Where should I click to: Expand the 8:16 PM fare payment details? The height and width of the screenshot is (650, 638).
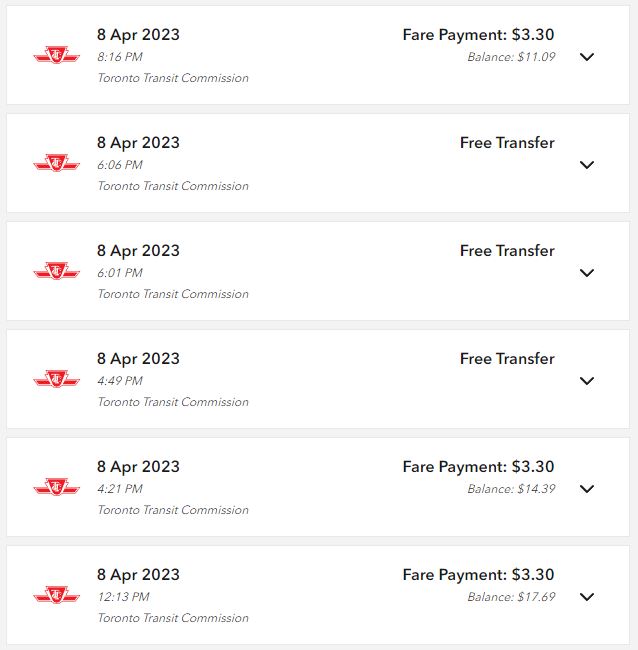[x=587, y=57]
